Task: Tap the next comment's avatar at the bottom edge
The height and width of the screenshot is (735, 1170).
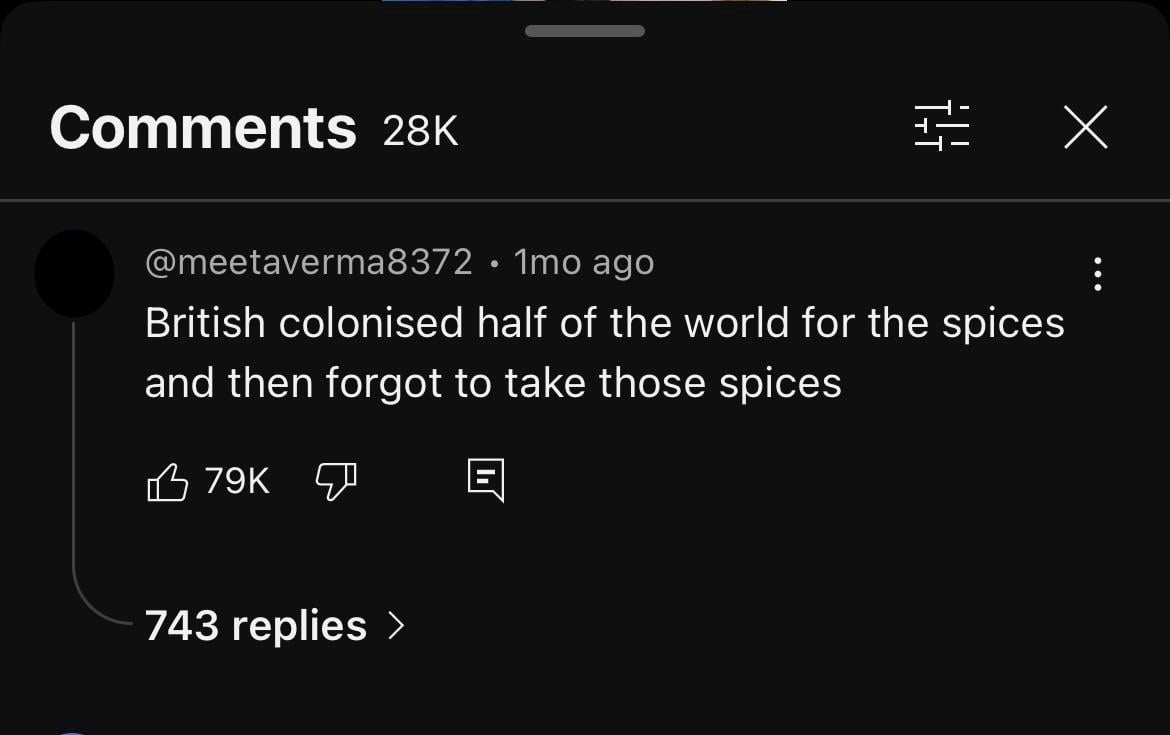Action: click(x=72, y=730)
